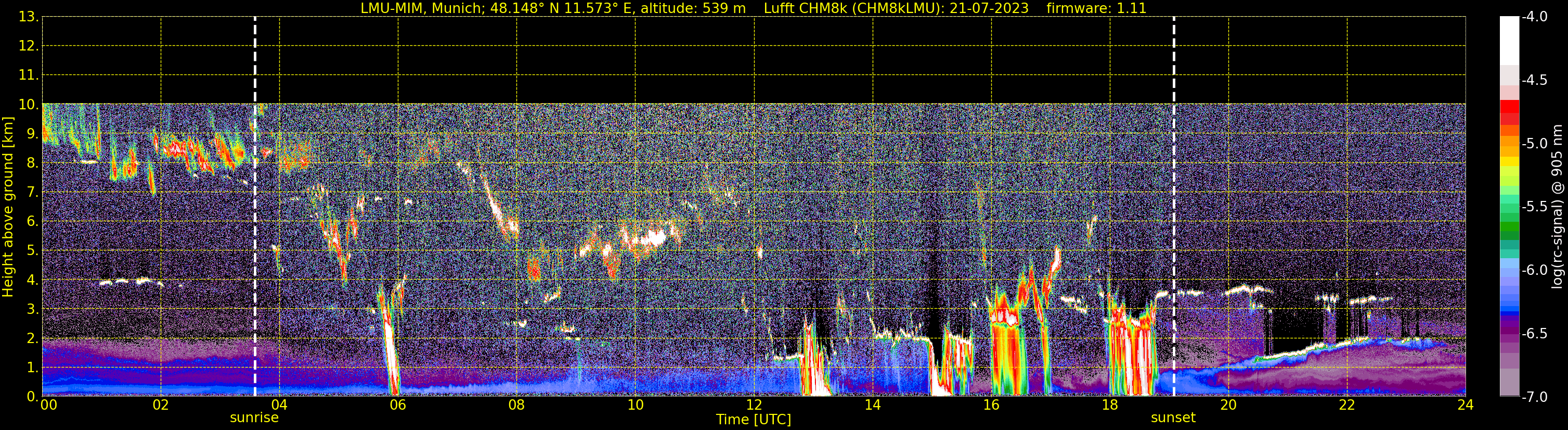Click the dashed white sunset marker line
This screenshot has width=1568, height=430.
point(1174,207)
